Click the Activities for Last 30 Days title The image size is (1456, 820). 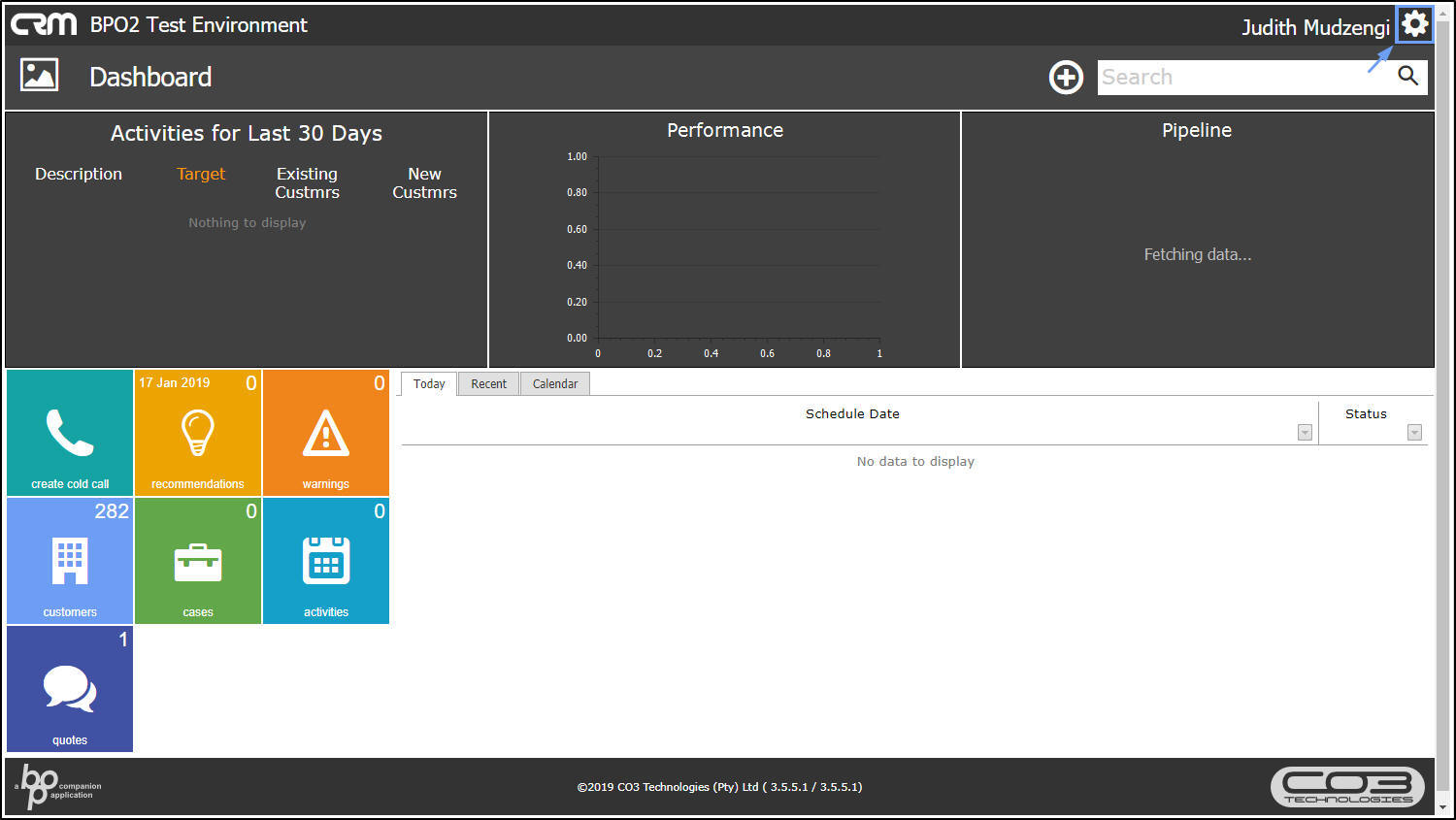(x=247, y=134)
